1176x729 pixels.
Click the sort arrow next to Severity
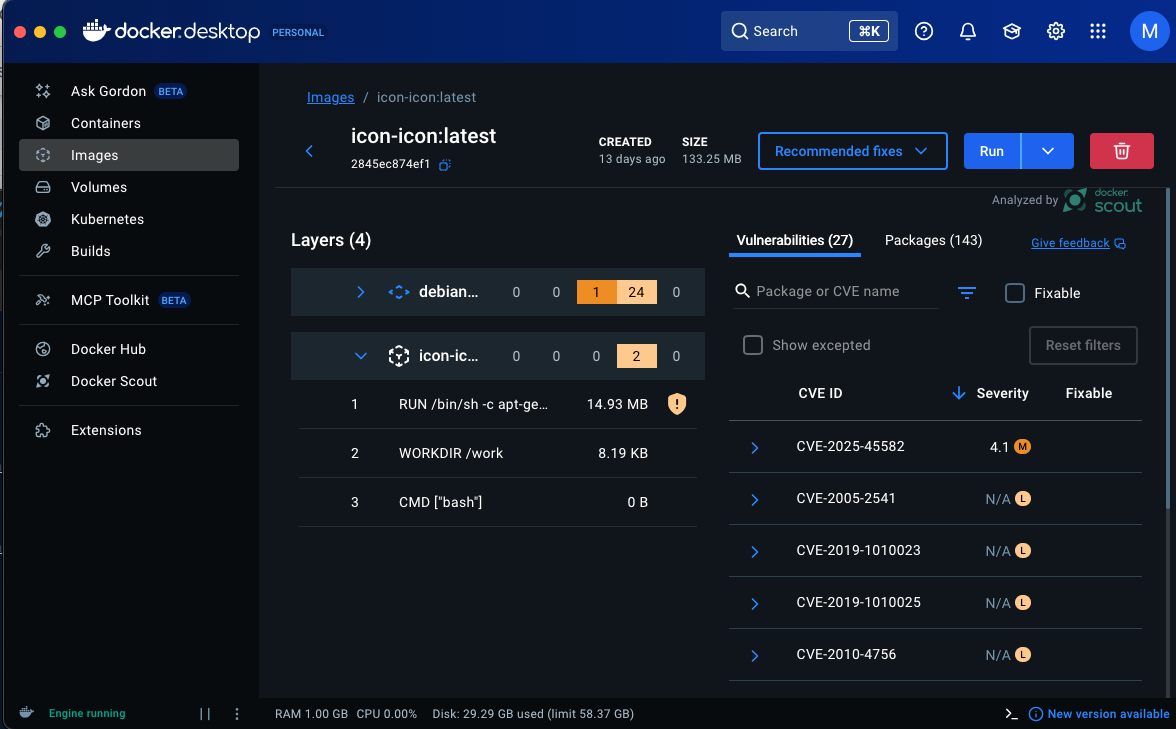point(958,393)
